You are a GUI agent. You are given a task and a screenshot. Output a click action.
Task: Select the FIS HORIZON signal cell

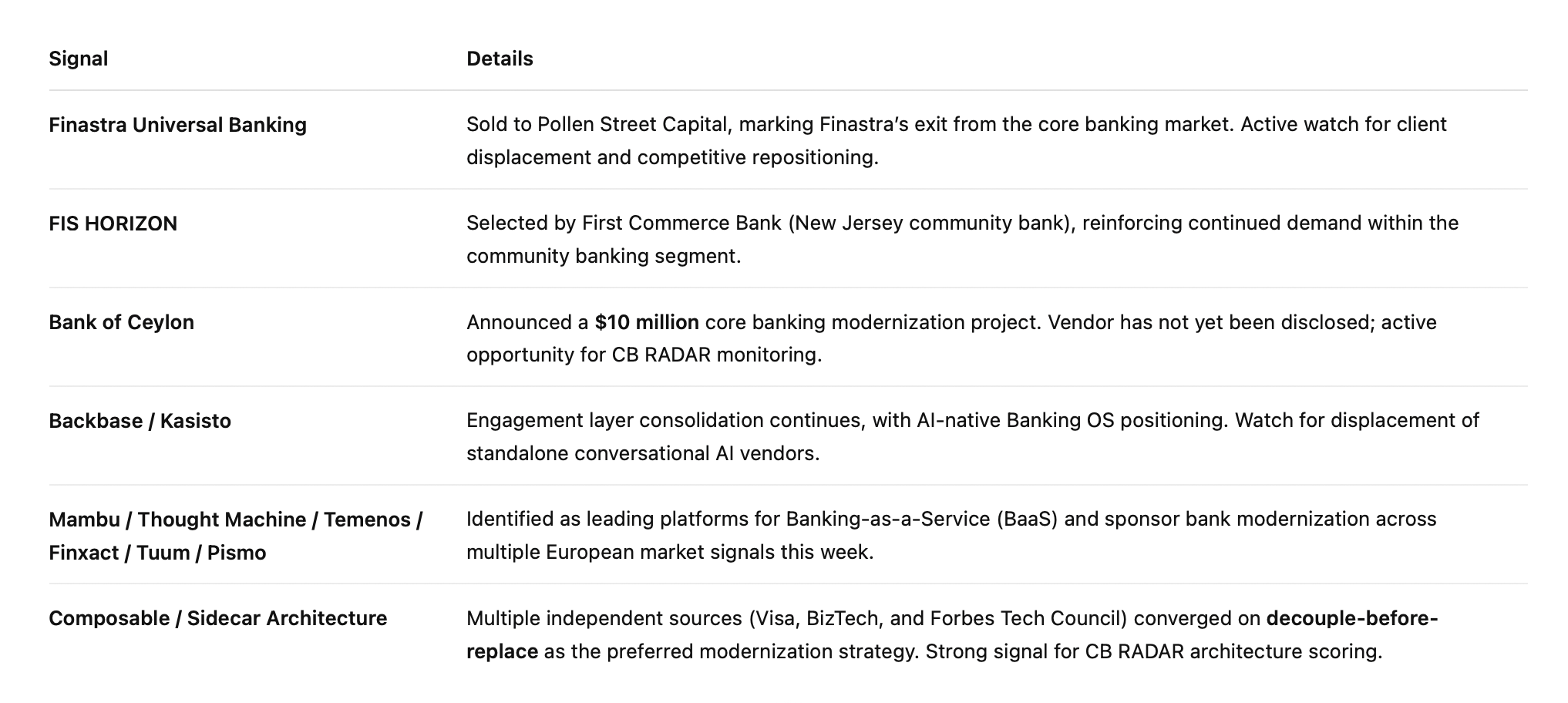[x=113, y=224]
